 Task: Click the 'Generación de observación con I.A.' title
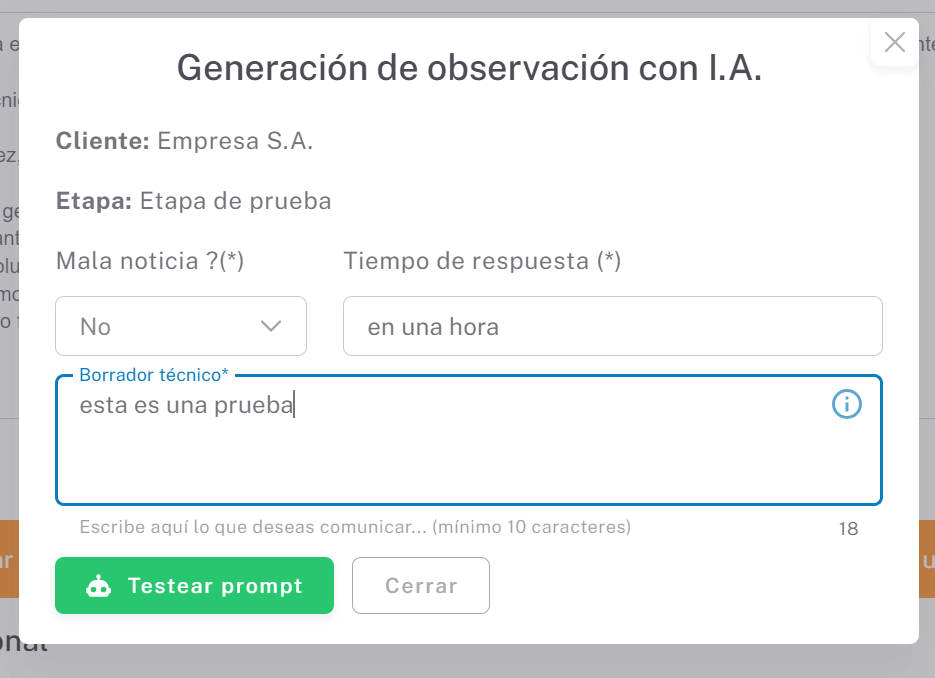click(469, 68)
